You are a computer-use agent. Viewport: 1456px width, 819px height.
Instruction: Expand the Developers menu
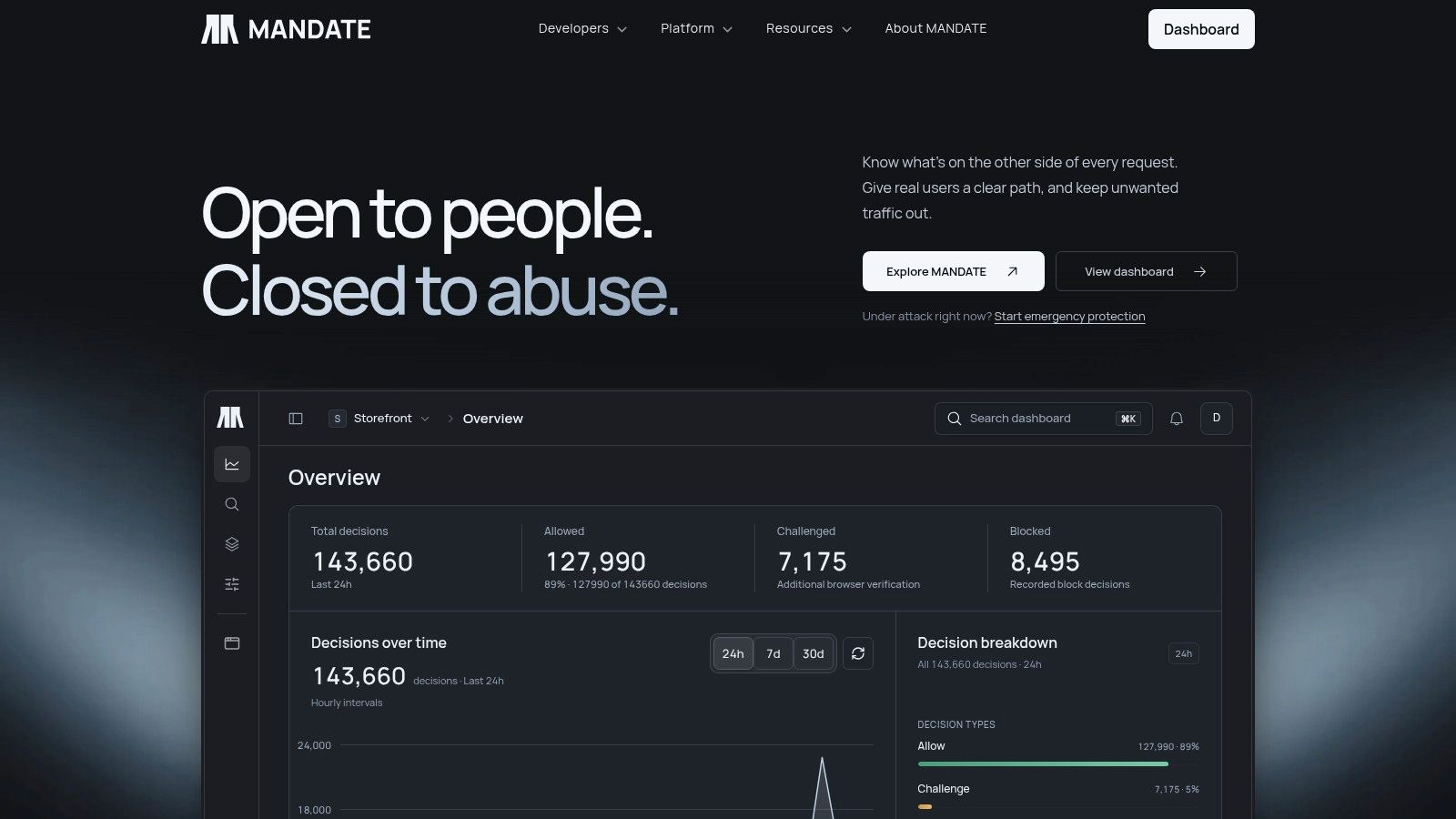click(x=582, y=29)
